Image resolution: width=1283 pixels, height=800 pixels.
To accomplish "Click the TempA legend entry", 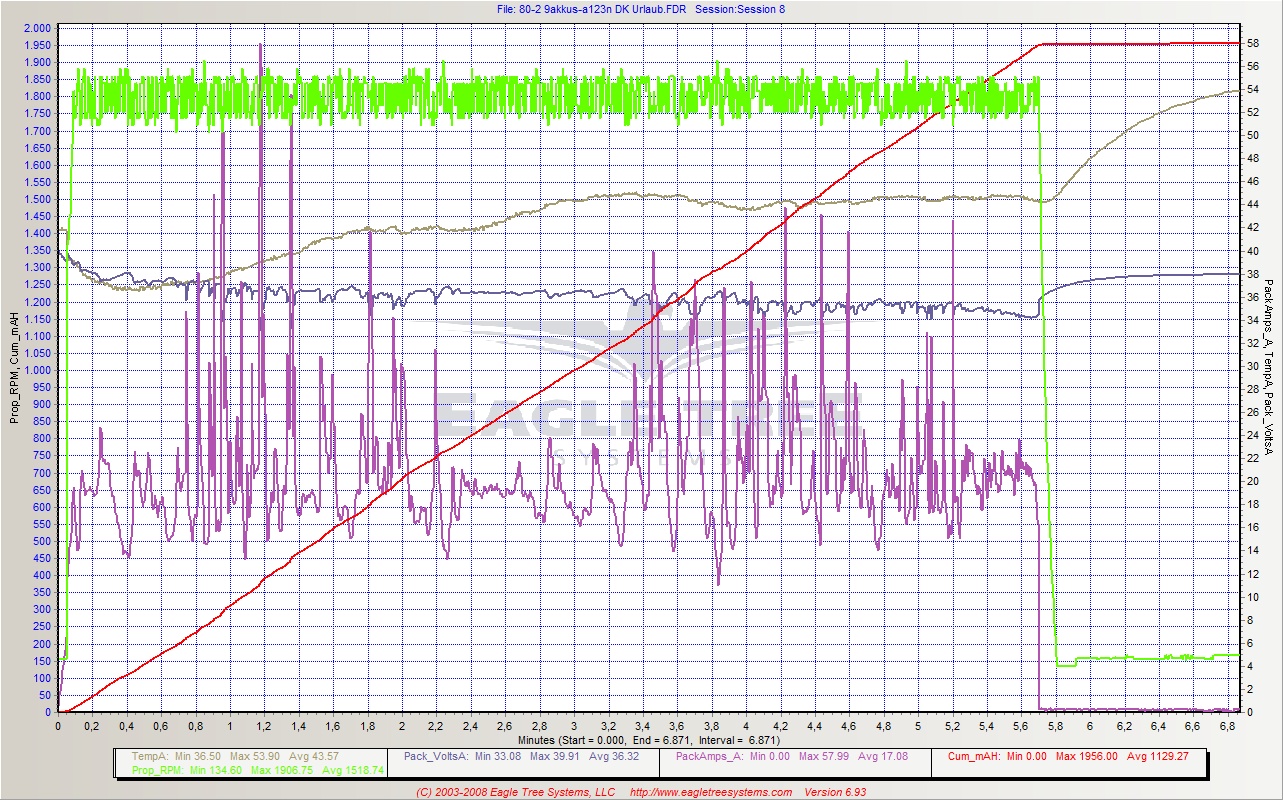I will (x=149, y=756).
